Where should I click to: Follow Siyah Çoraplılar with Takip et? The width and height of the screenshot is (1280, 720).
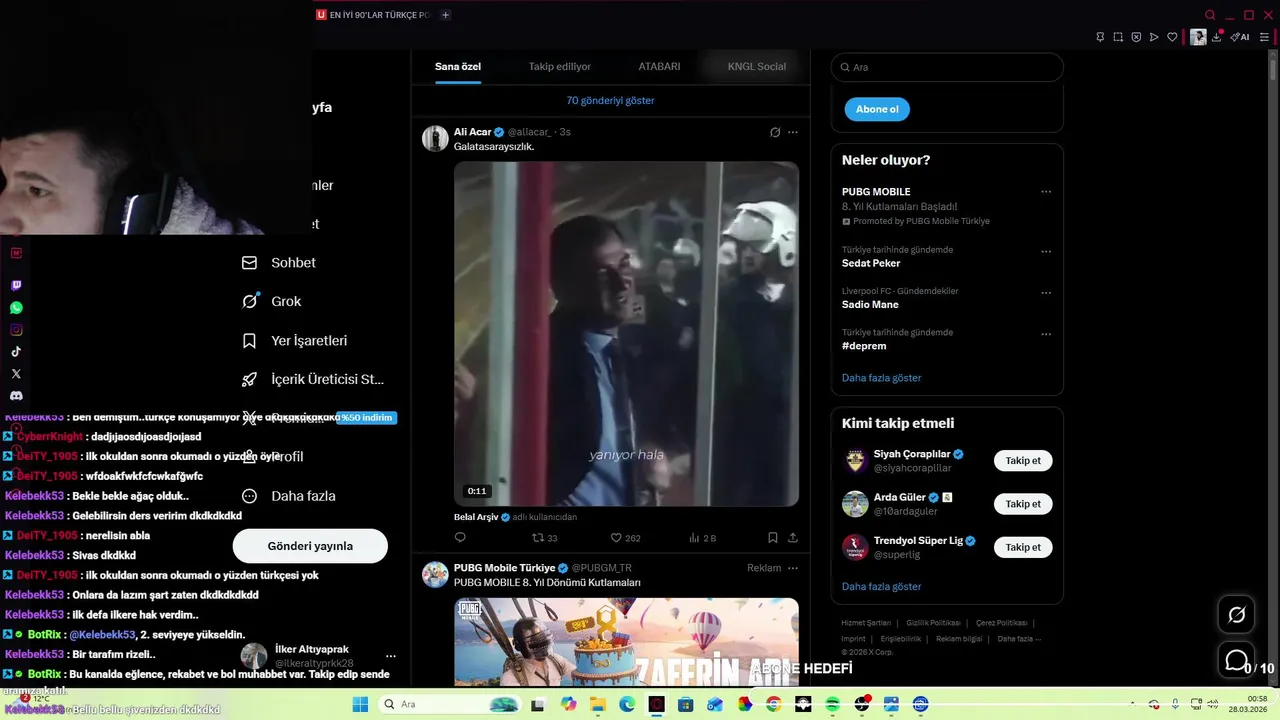[1023, 461]
